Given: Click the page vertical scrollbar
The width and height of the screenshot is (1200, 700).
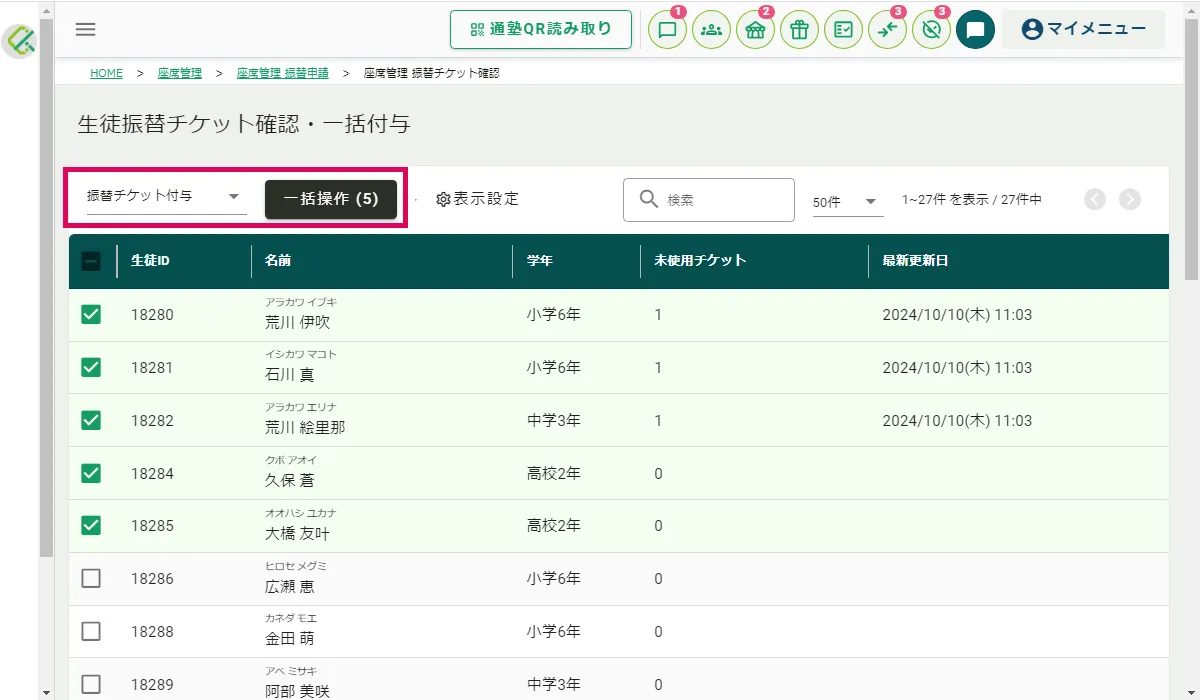Looking at the screenshot, I should (x=1191, y=150).
